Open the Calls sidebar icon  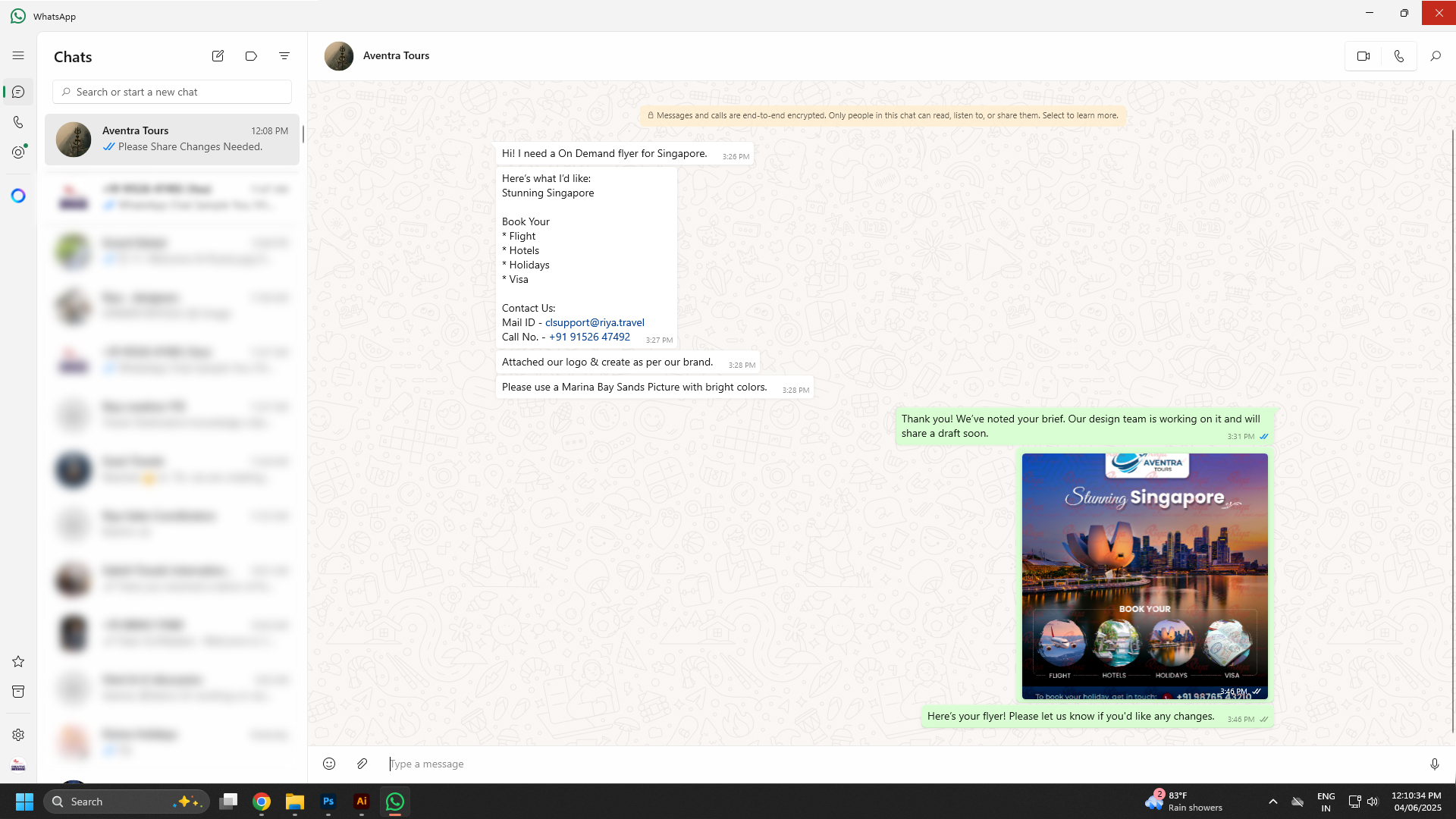coord(18,122)
